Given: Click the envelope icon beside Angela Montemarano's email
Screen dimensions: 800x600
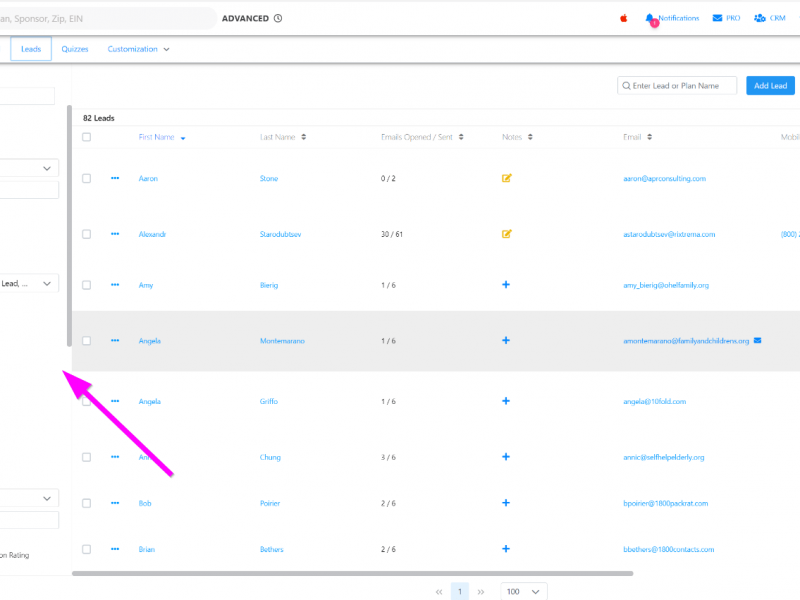Looking at the screenshot, I should click(x=757, y=341).
